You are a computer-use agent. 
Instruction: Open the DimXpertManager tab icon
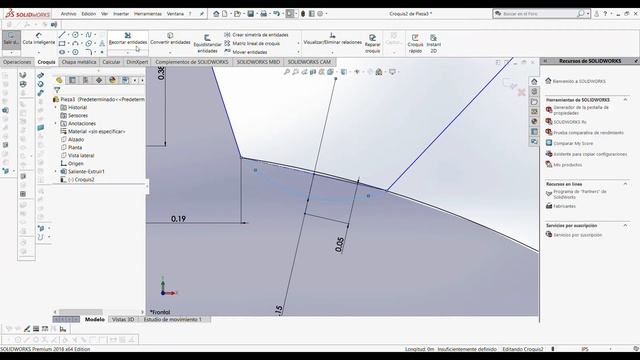coord(99,80)
